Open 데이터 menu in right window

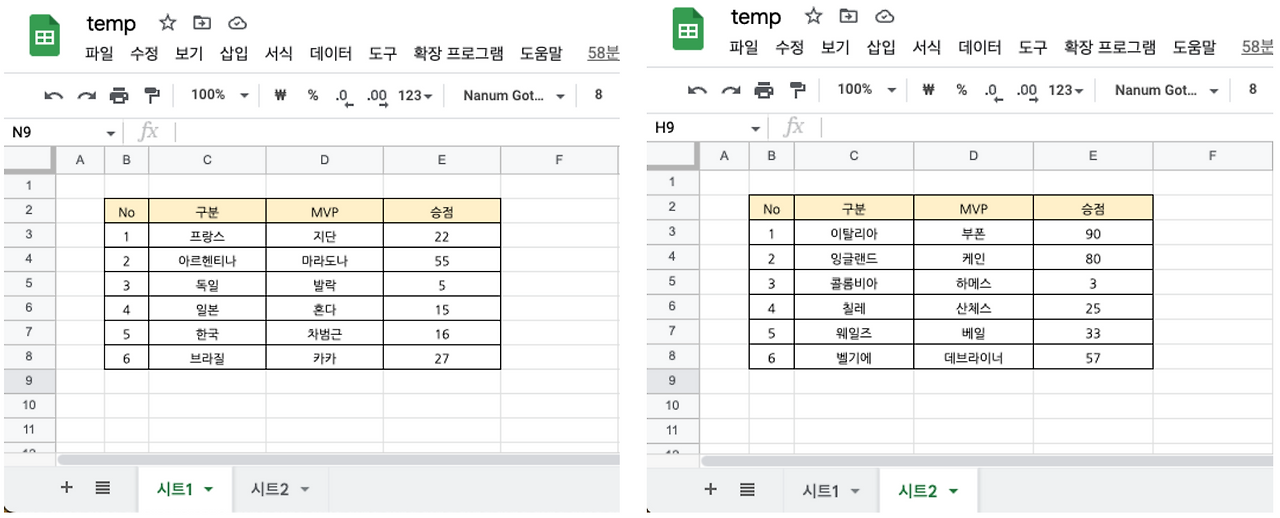tap(979, 47)
